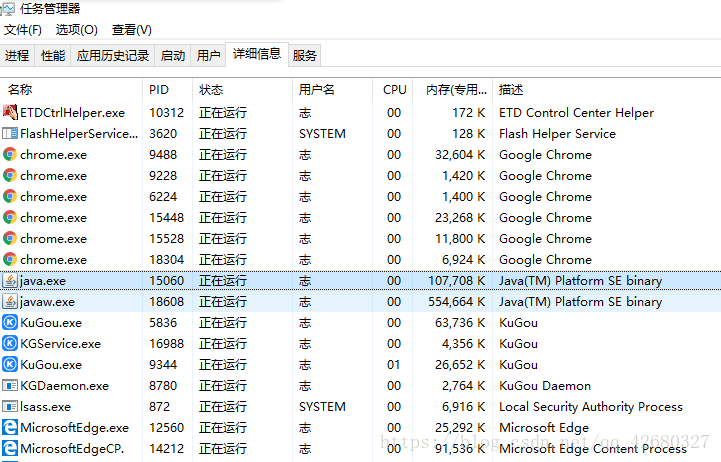
Task: Click the KGService.exe KuGou icon
Action: (x=10, y=343)
